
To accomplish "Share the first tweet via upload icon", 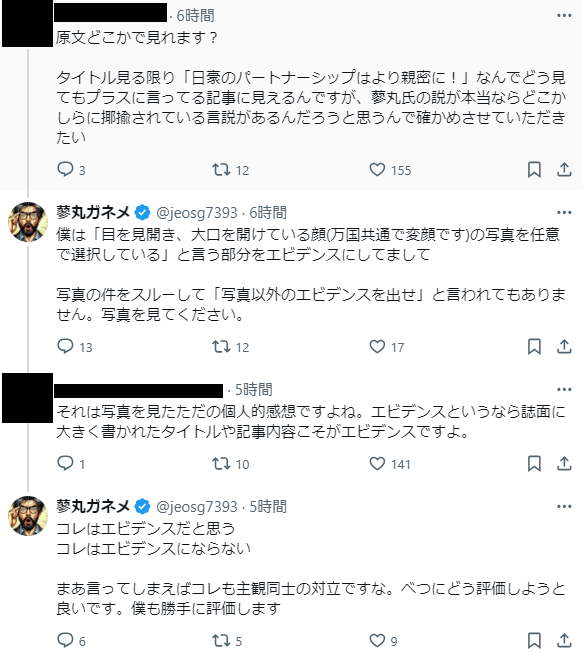I will point(564,169).
